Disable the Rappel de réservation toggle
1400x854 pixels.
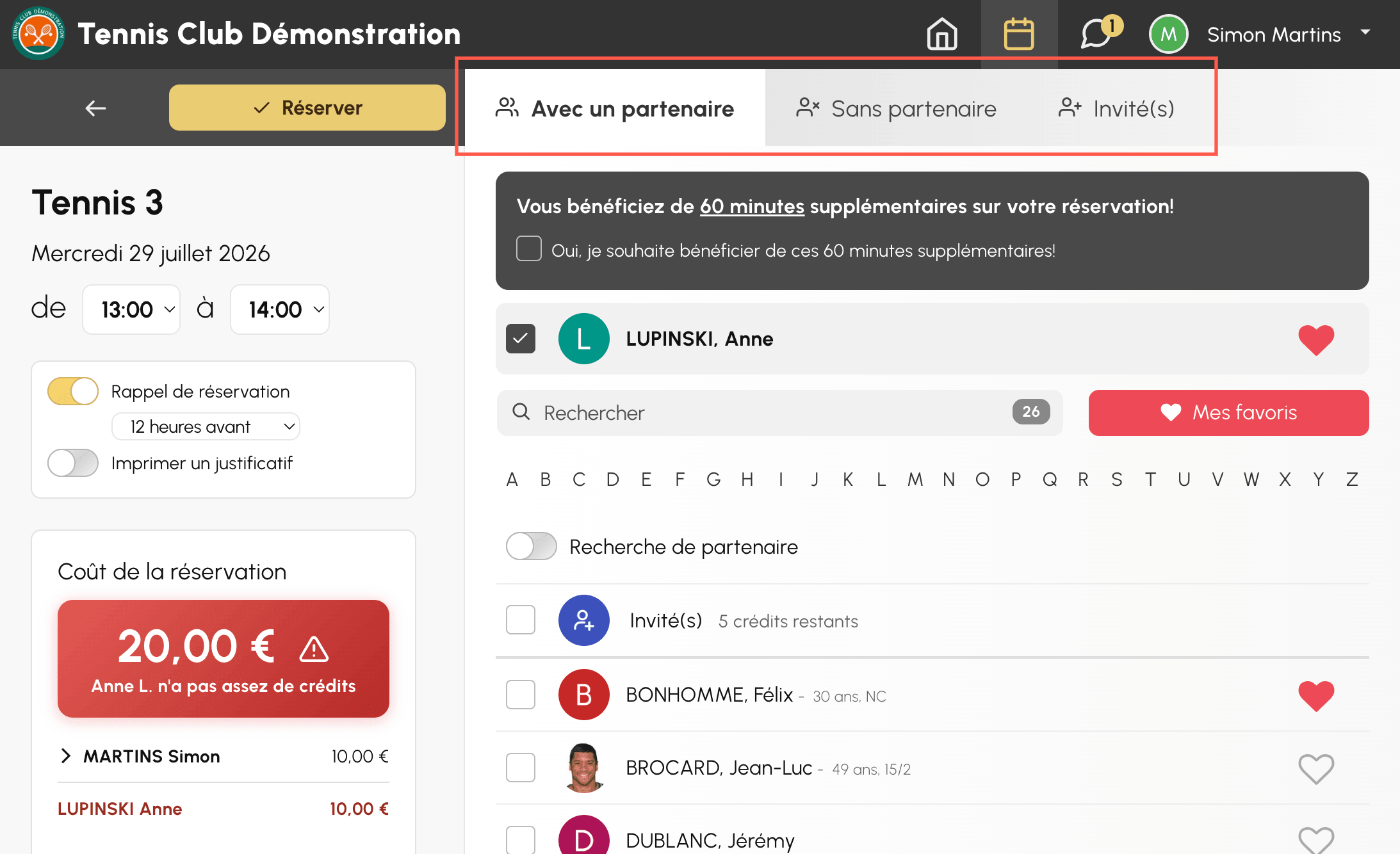(x=73, y=391)
